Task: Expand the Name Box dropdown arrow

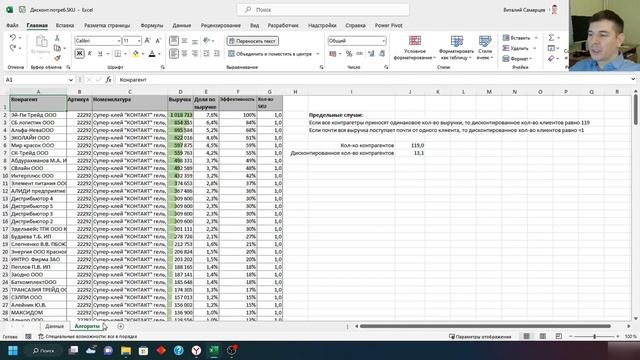Action: 71,80
